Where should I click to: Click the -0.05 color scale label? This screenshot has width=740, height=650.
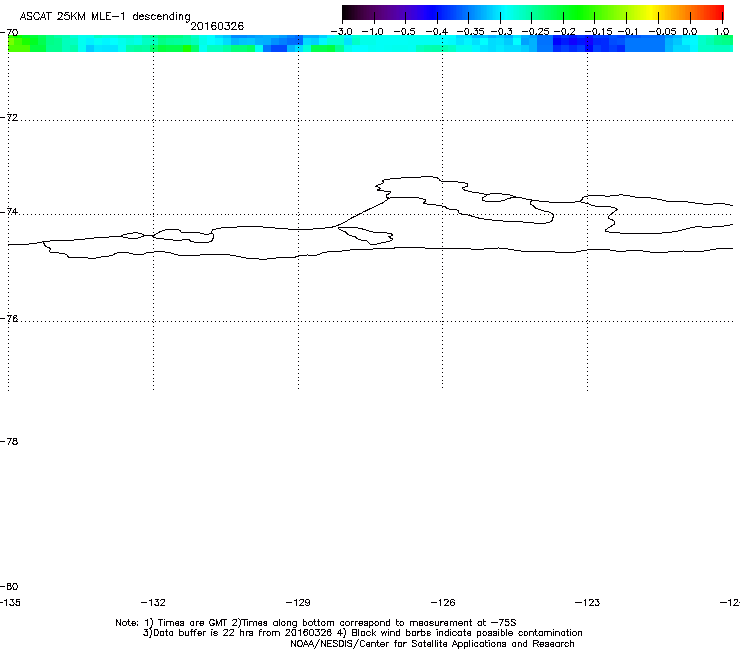663,32
